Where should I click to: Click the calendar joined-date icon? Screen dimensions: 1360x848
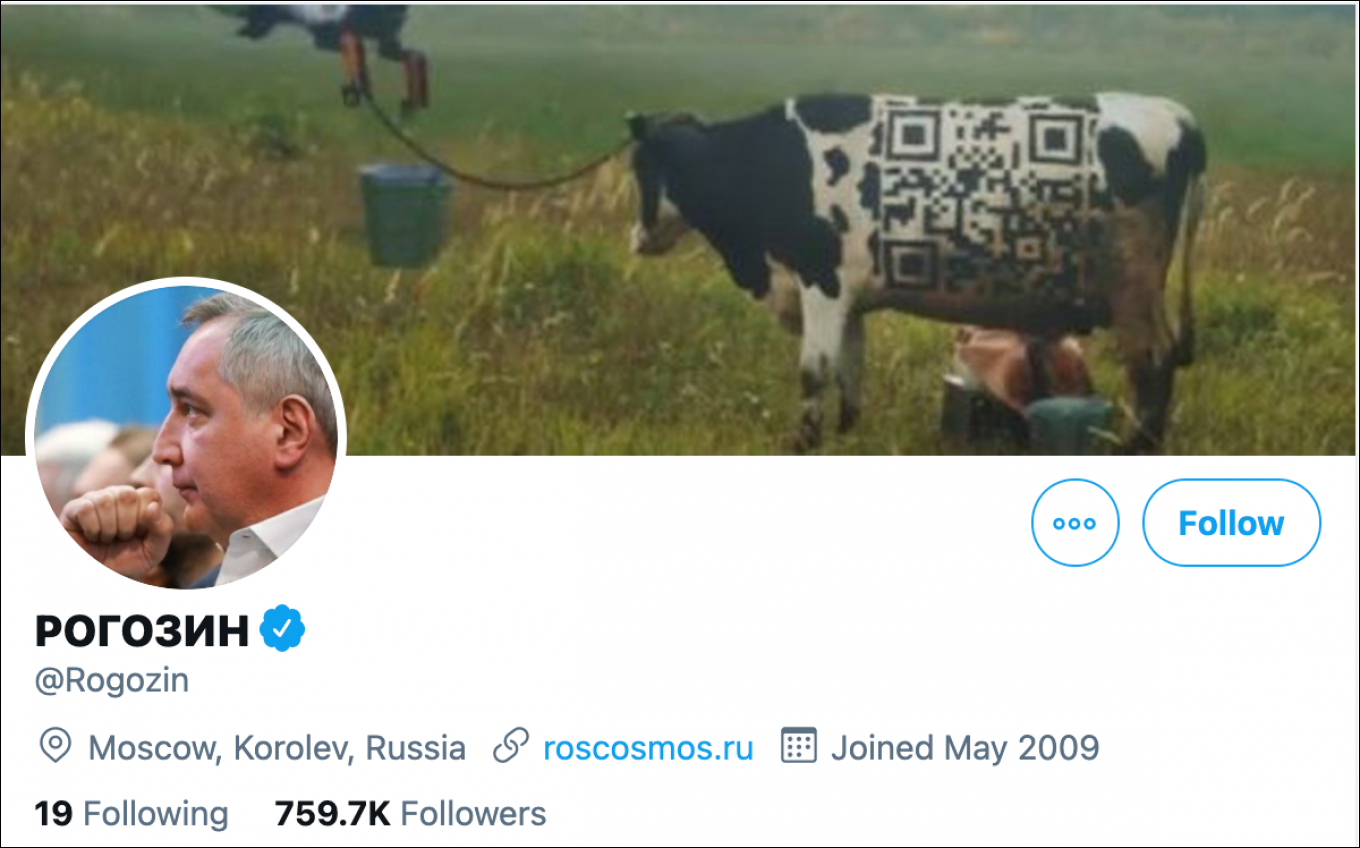click(x=799, y=746)
